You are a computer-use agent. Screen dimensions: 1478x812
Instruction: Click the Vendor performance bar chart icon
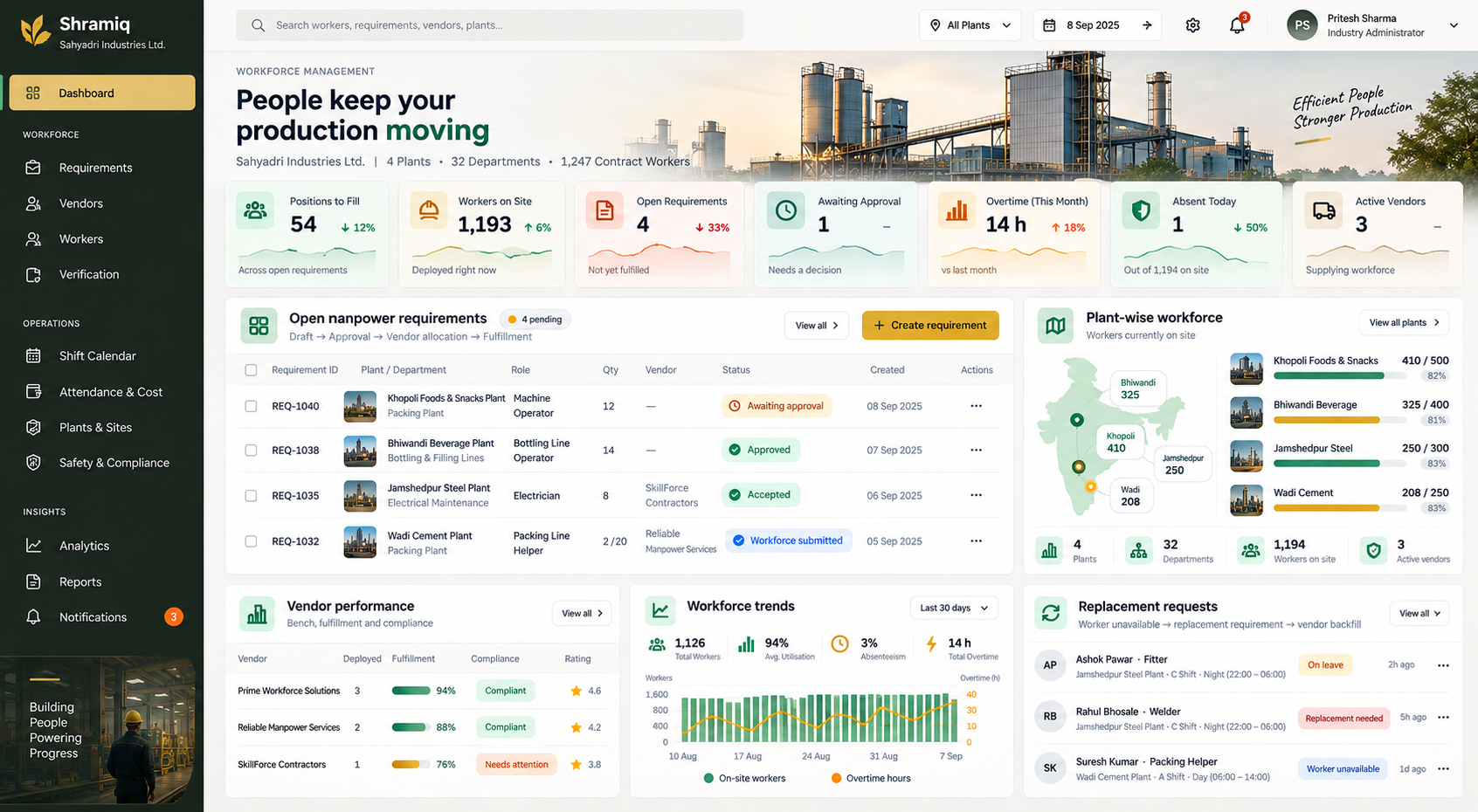pos(257,615)
